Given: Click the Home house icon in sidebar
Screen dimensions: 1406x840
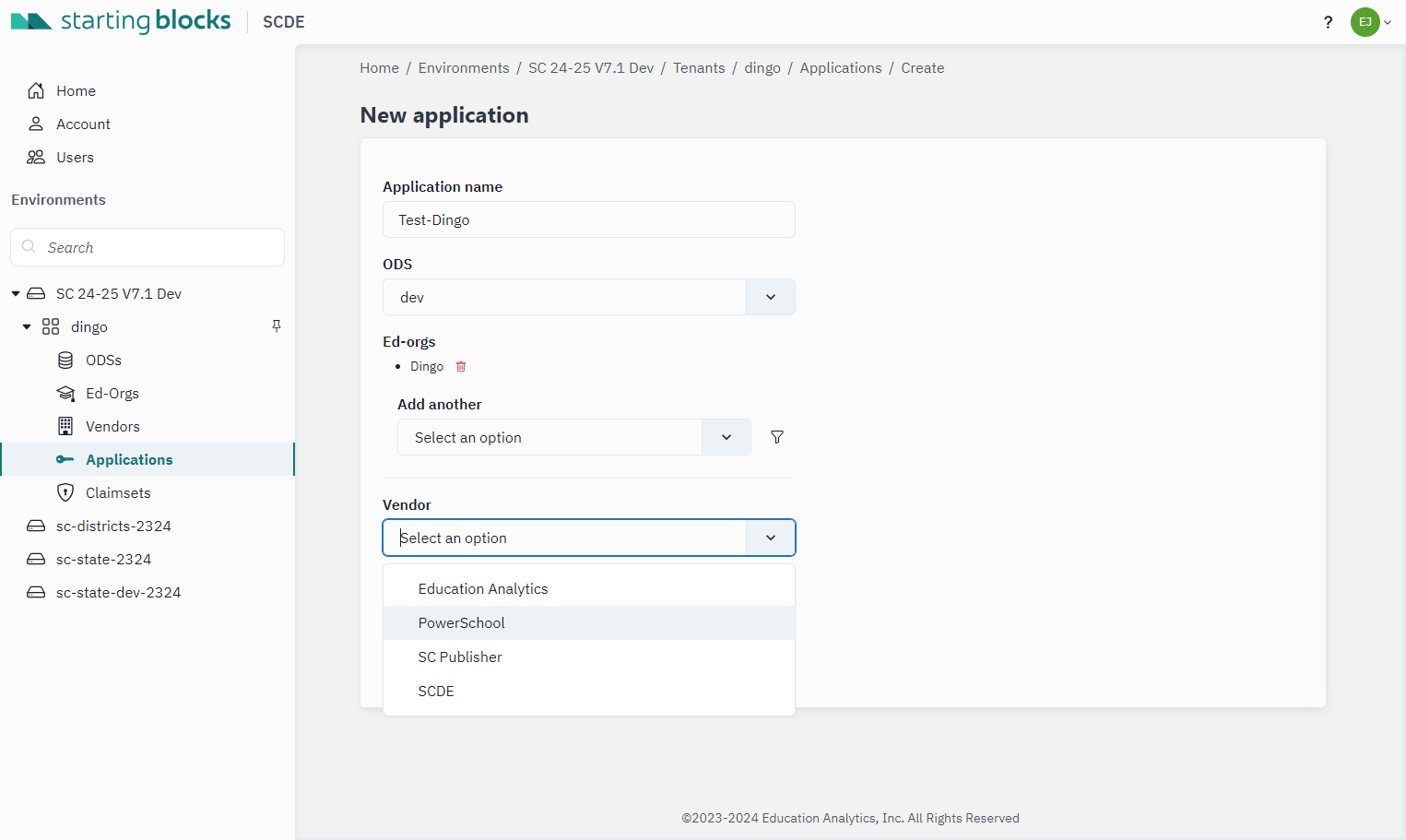Looking at the screenshot, I should 36,90.
